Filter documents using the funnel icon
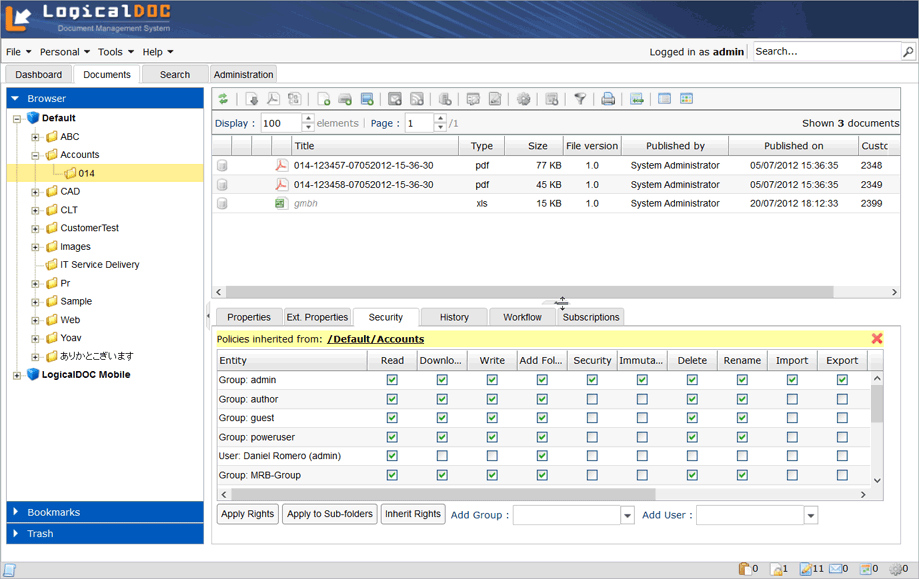 578,98
